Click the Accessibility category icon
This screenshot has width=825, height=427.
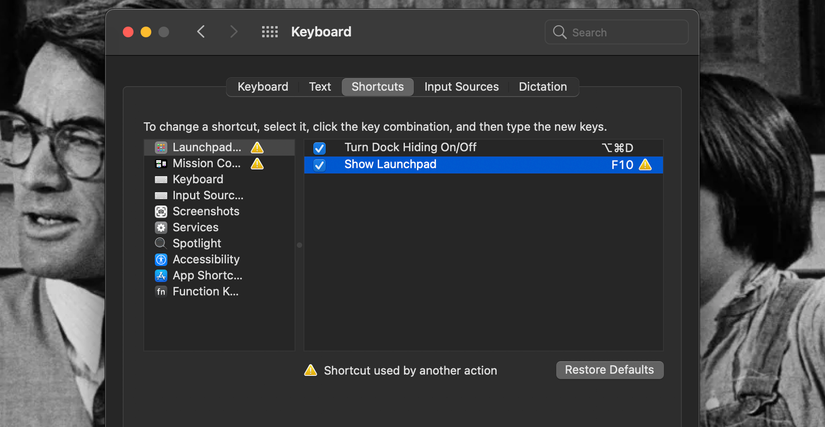click(x=161, y=260)
